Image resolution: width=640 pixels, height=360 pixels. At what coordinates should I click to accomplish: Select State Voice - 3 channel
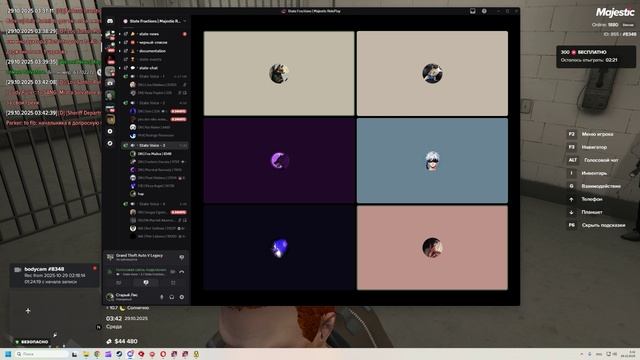[155, 145]
